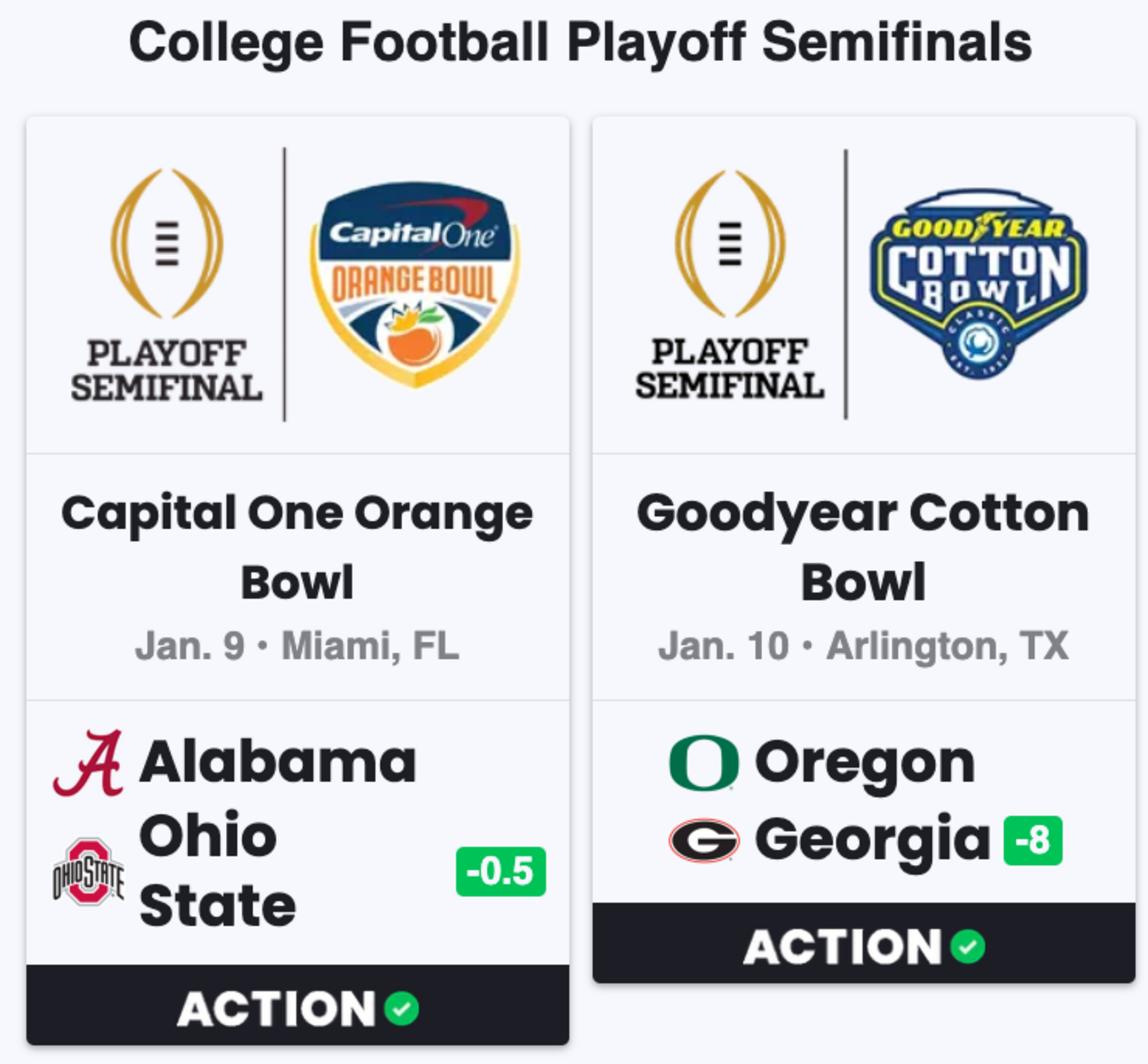This screenshot has height=1064, width=1148.
Task: Open the Goodyear Cotton Bowl title
Action: coord(863,547)
